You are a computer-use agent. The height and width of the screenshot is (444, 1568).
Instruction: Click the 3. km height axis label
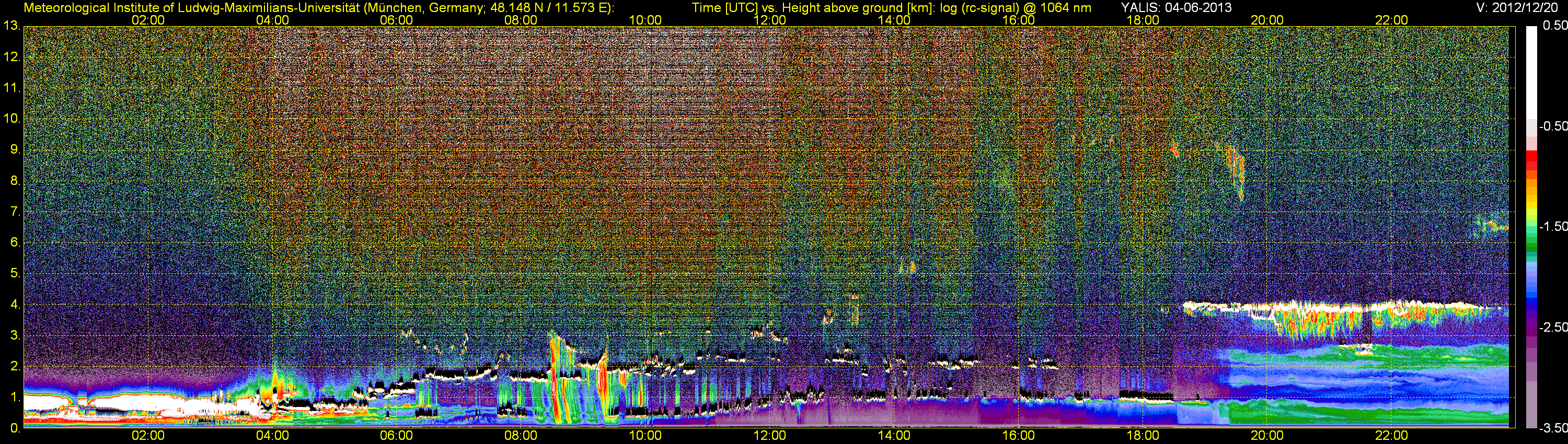coord(15,336)
